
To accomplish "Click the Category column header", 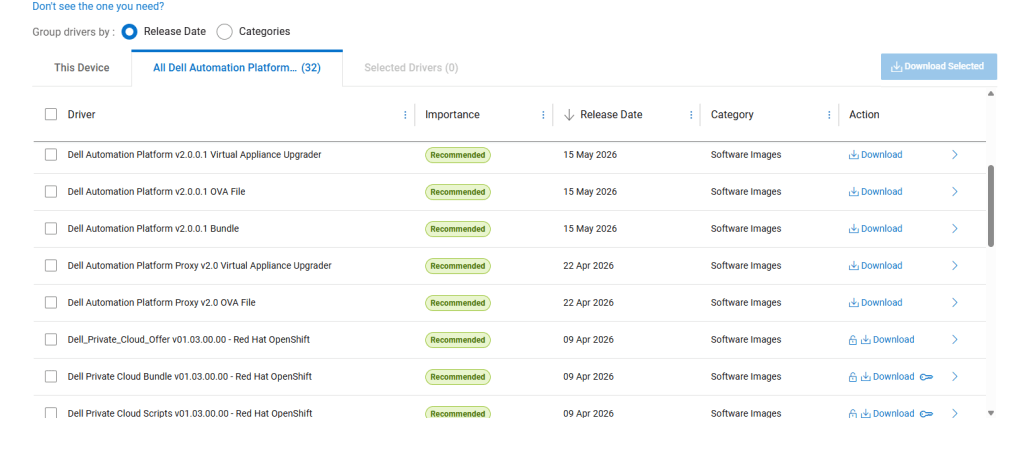I will tap(732, 115).
